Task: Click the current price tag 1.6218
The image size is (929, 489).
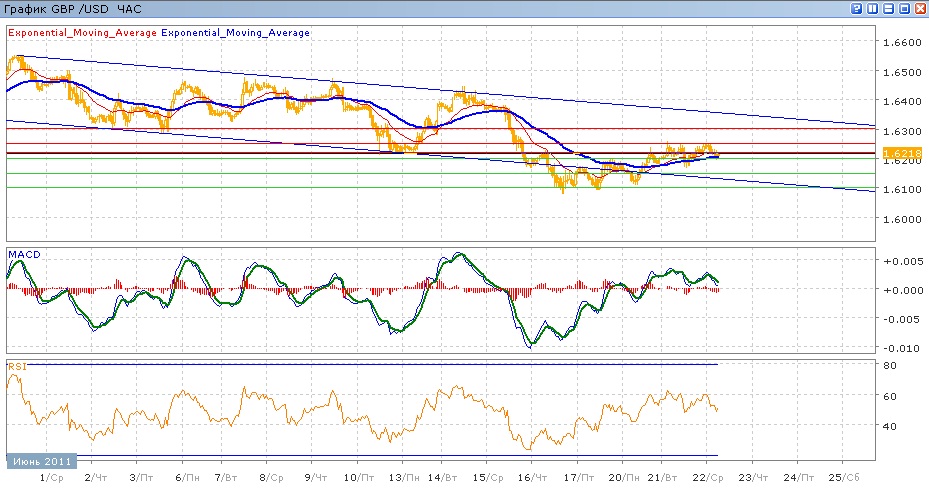Action: click(896, 152)
